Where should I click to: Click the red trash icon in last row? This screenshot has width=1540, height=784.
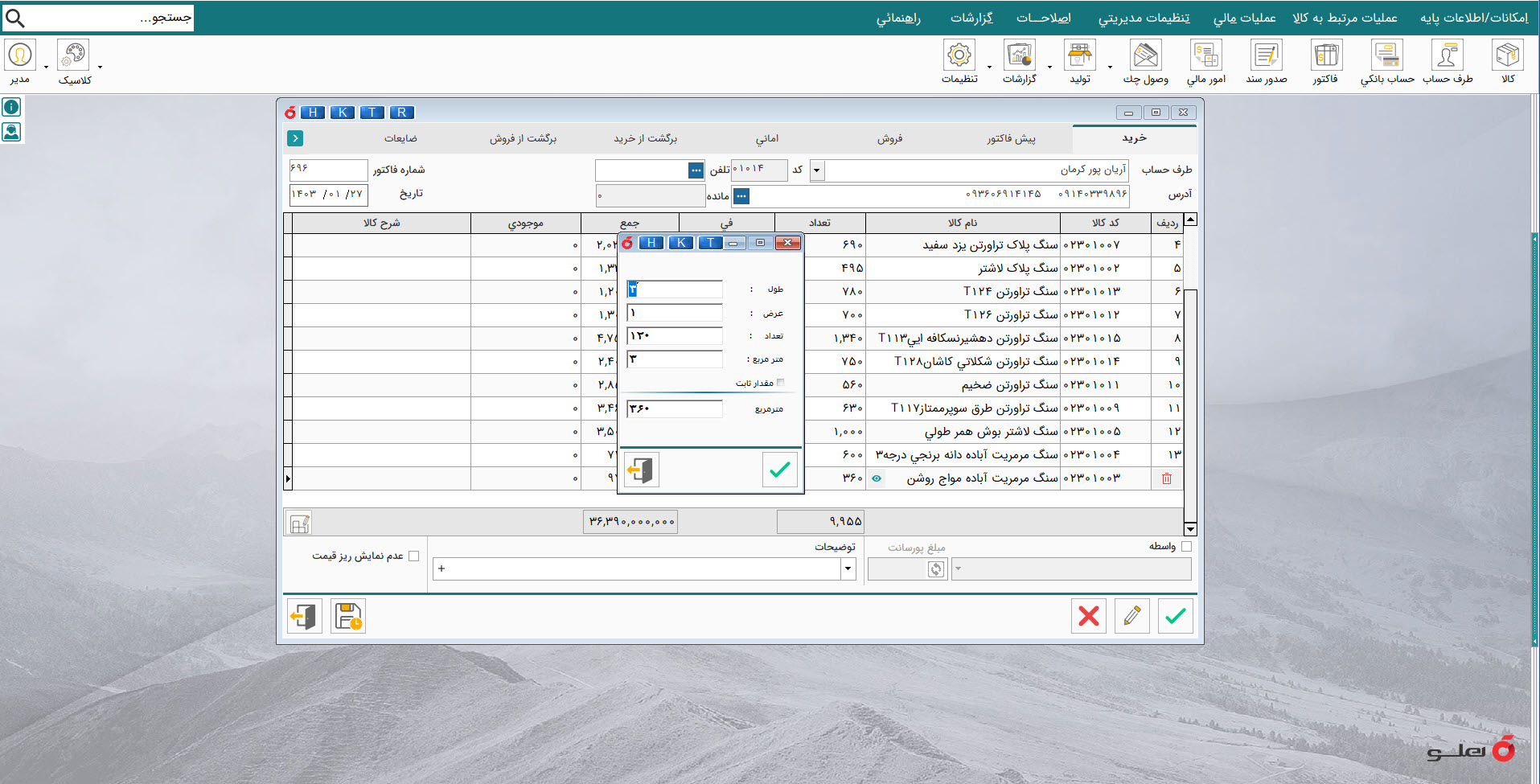pos(1166,478)
